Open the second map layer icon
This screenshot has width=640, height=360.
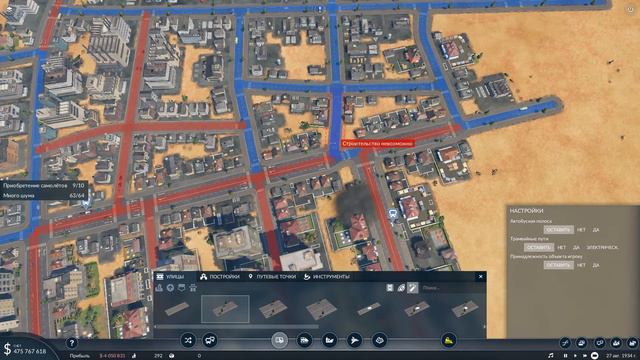coord(582,343)
